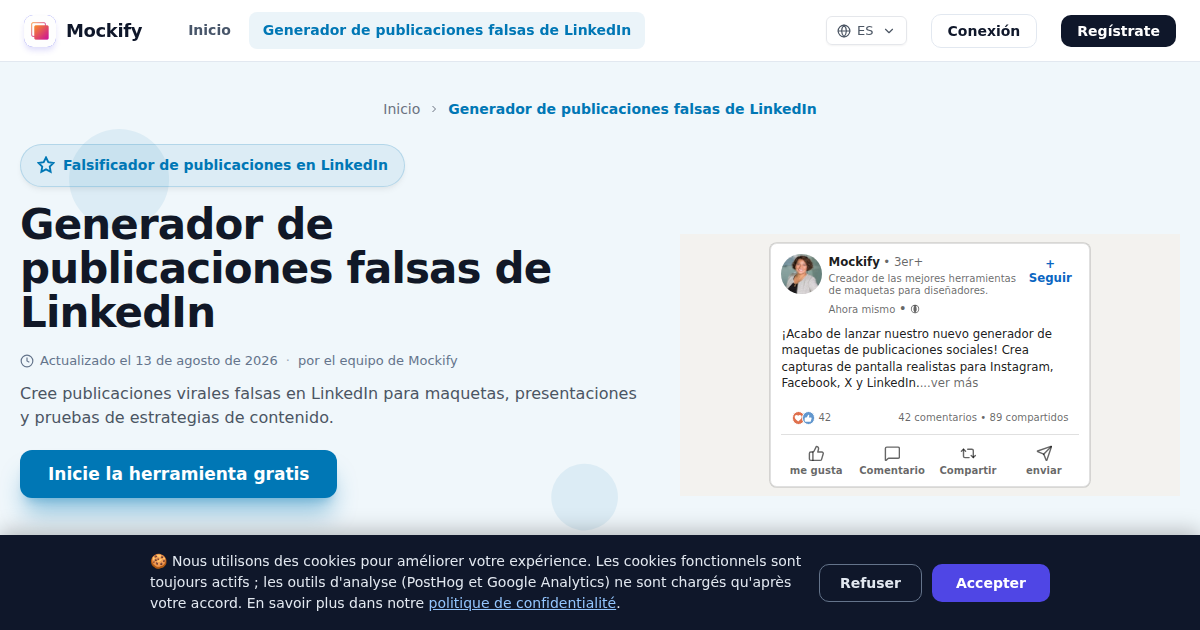Click the clock icon beside the update date
The image size is (1200, 630).
click(x=27, y=361)
